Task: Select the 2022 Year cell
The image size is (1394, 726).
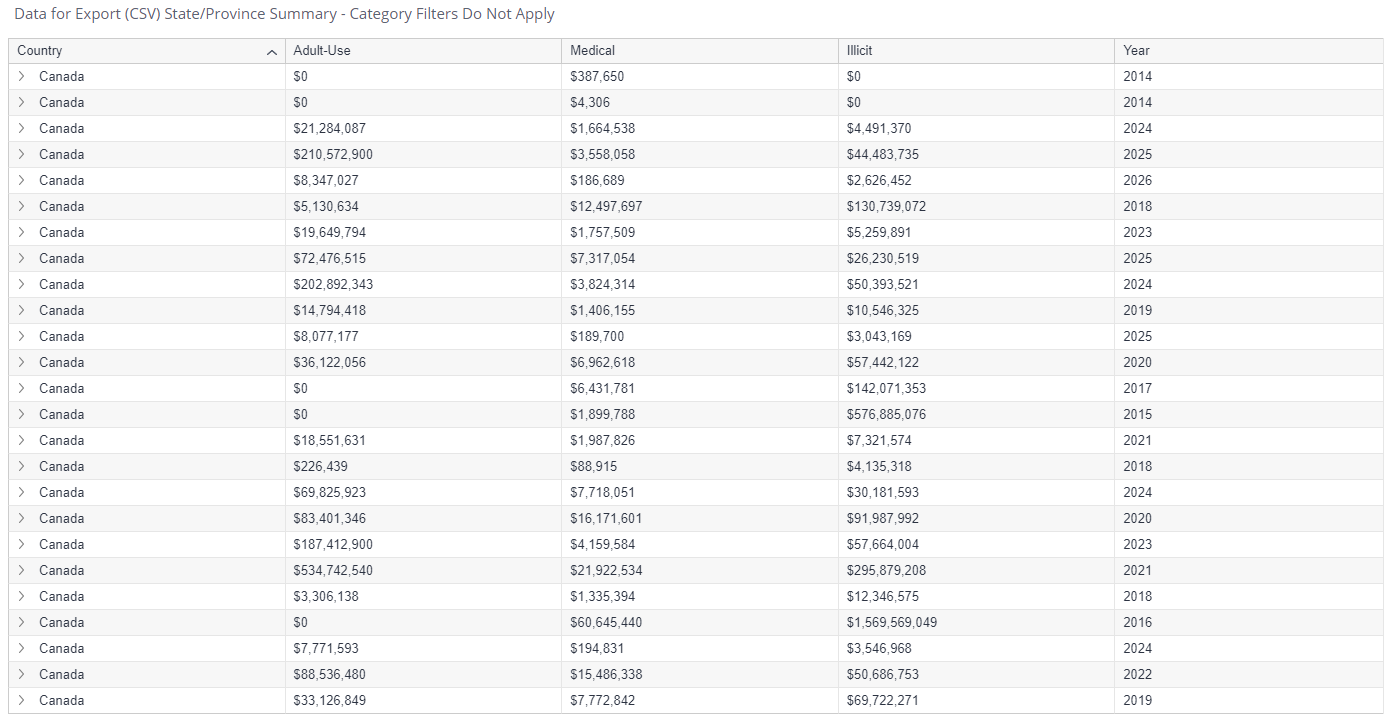Action: click(1137, 675)
